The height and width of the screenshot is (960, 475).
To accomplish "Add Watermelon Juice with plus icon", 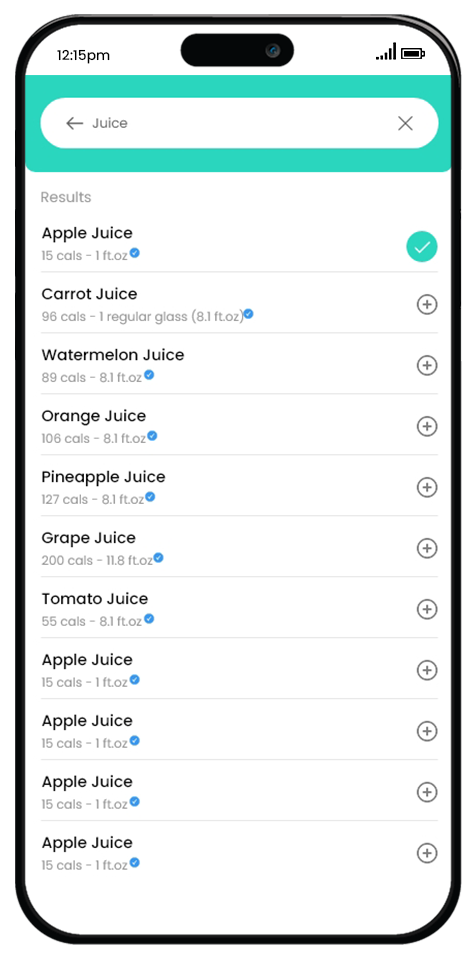I will coord(427,366).
